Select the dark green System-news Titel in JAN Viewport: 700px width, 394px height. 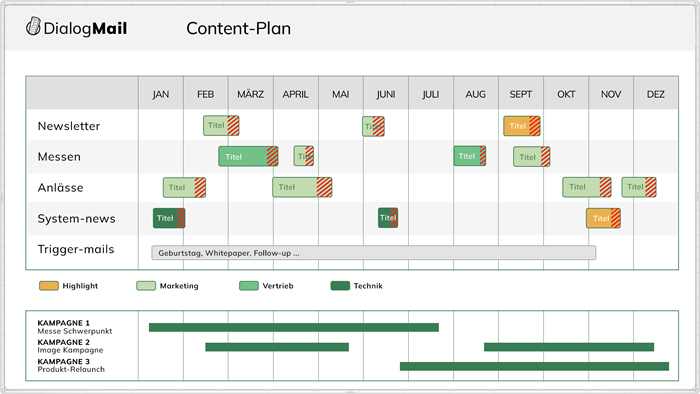169,218
